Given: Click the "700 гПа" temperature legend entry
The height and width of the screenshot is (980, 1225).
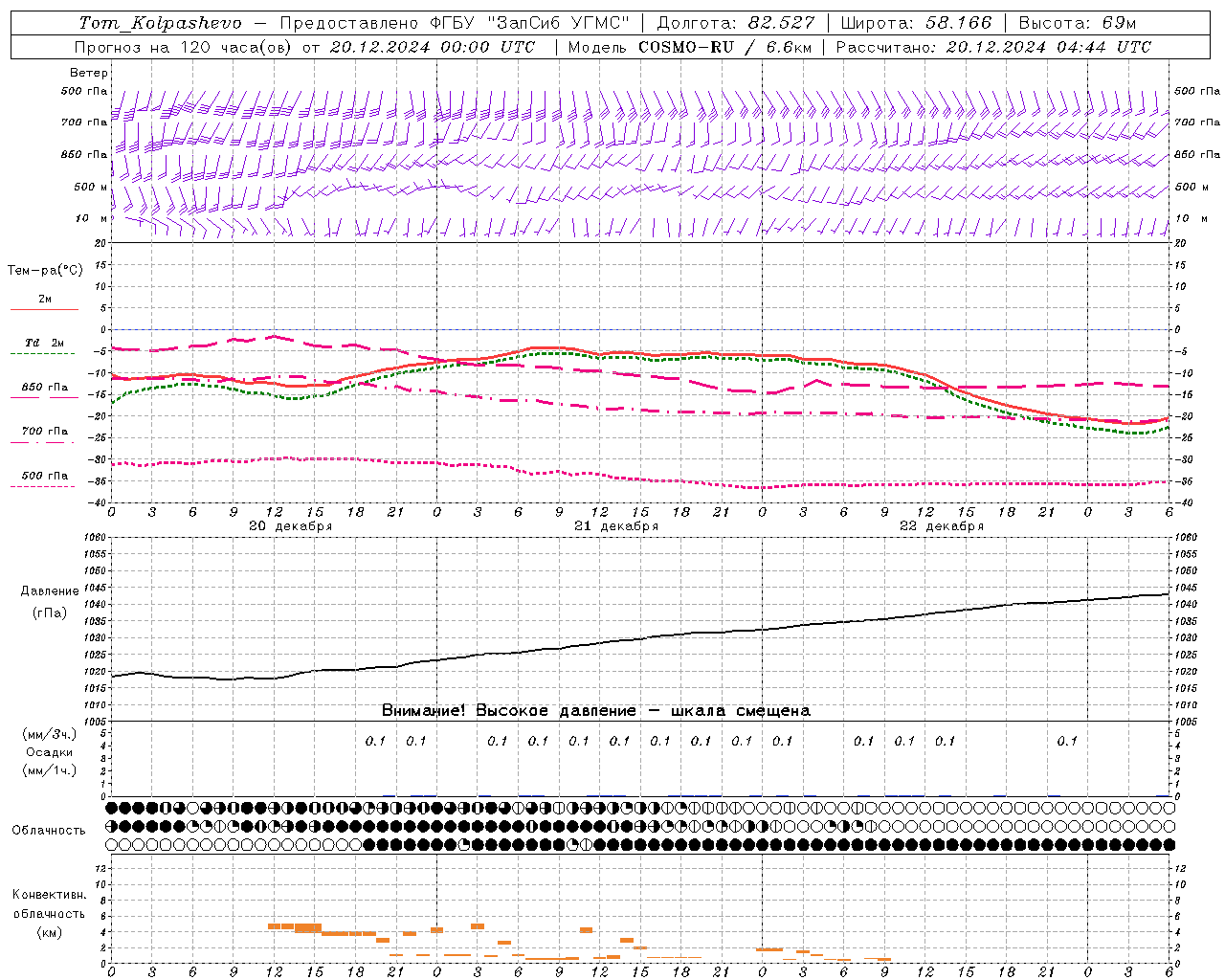Looking at the screenshot, I should [44, 432].
